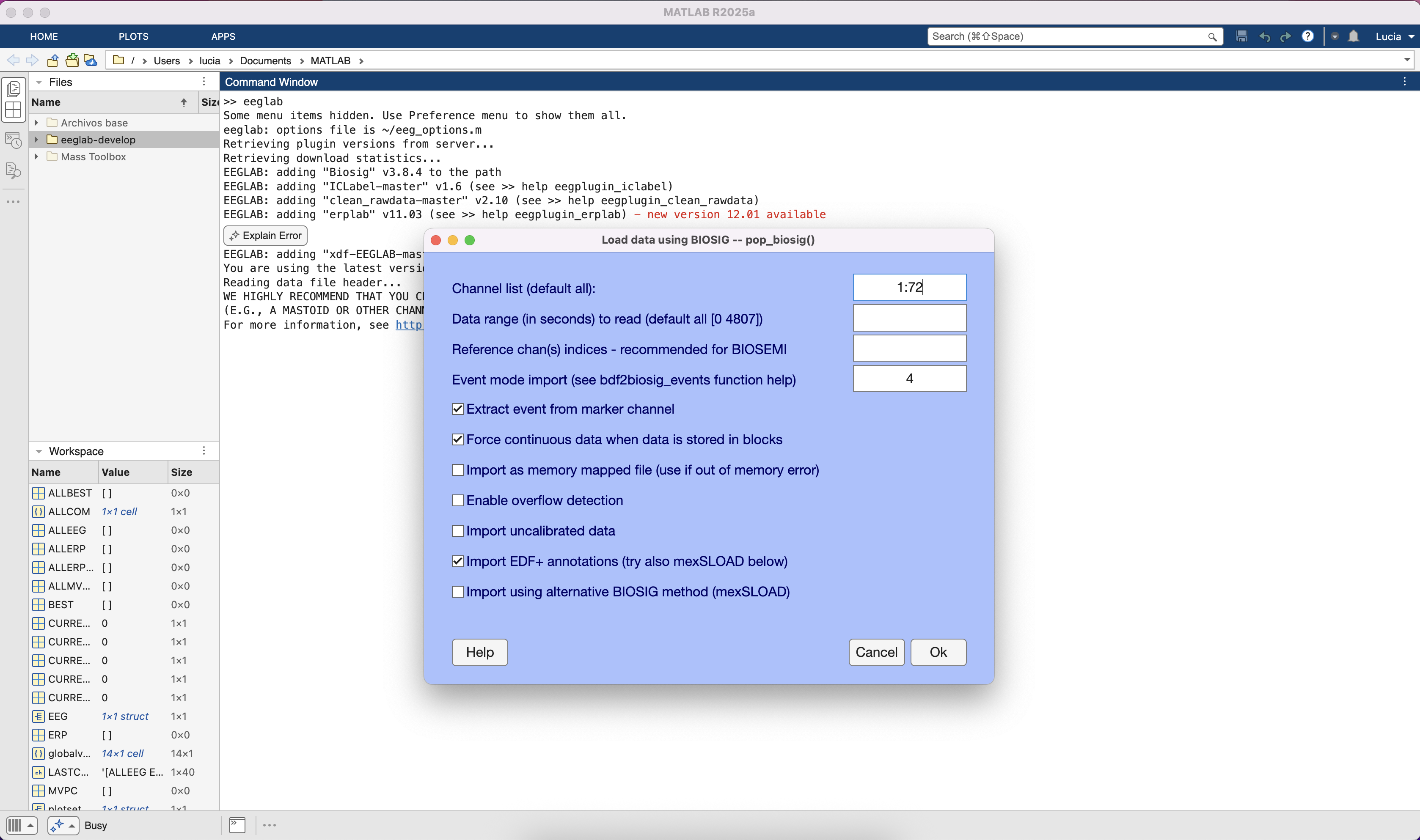
Task: Uncheck Extract event from marker channel
Action: click(457, 409)
